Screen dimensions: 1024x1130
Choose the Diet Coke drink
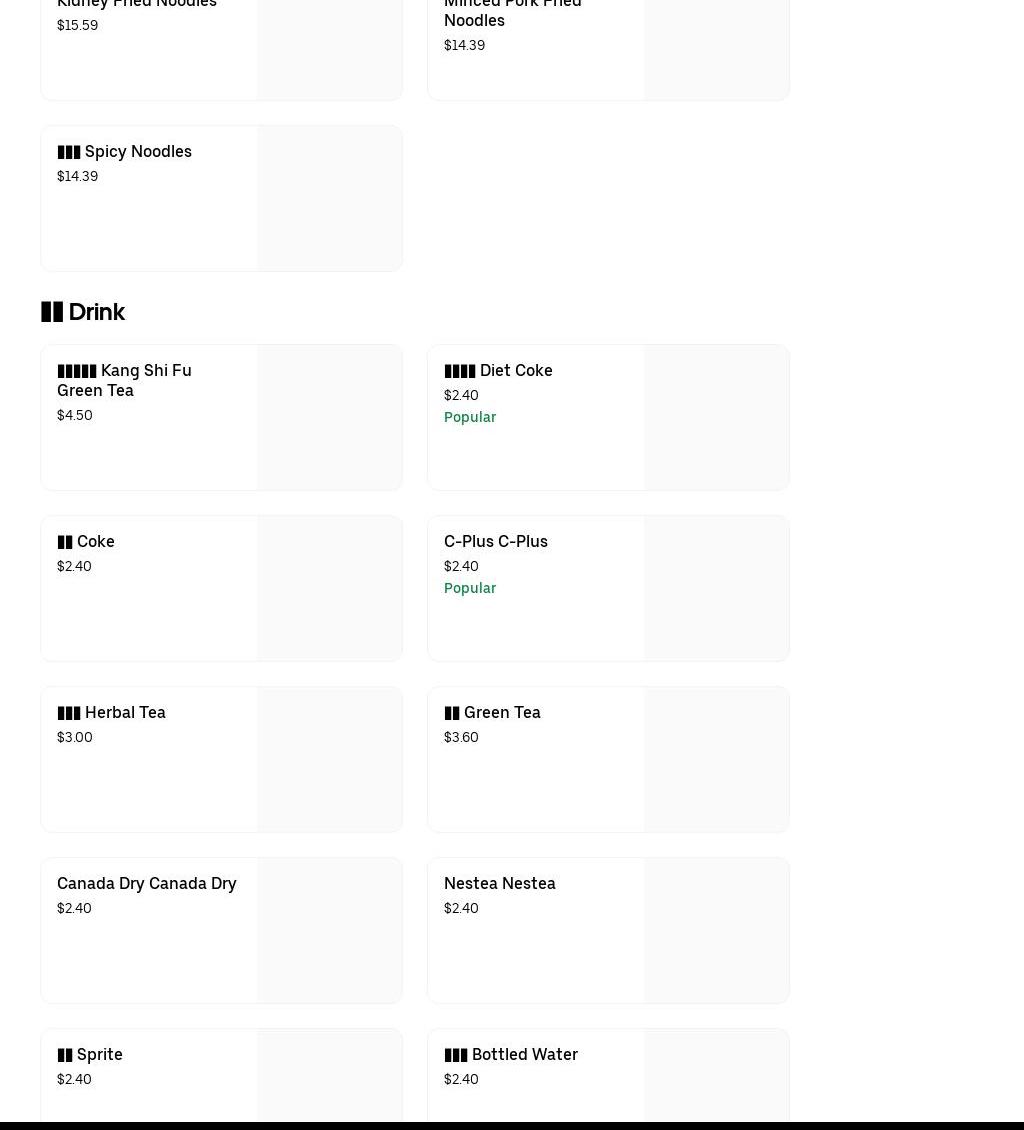tap(498, 371)
